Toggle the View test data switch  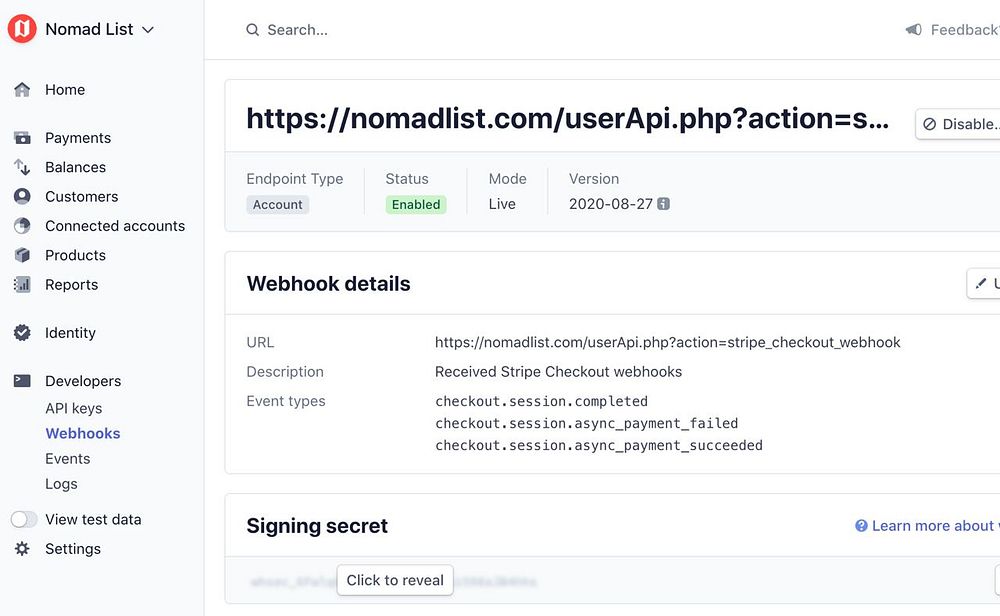pos(24,520)
